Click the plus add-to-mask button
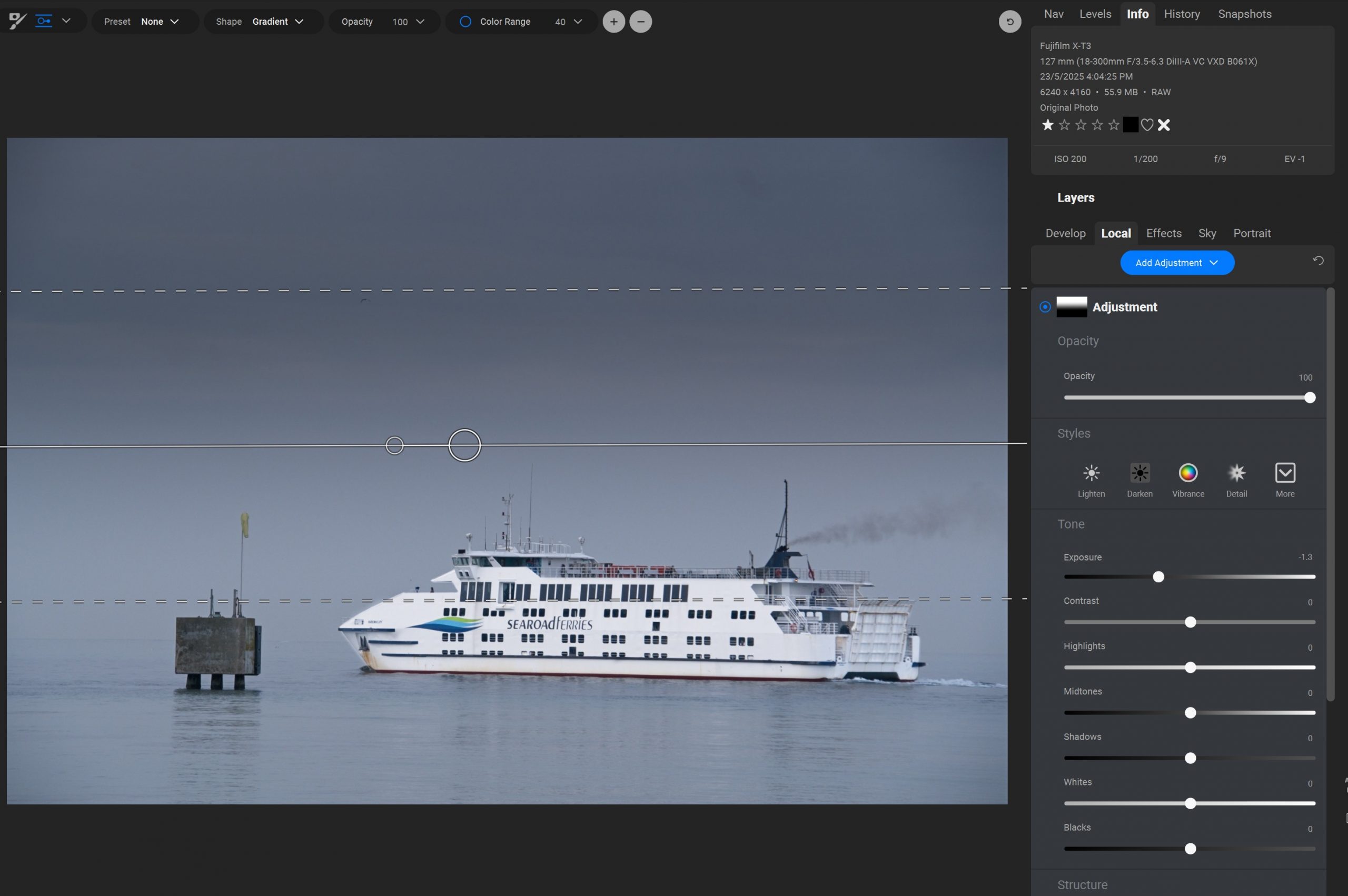 click(x=614, y=22)
